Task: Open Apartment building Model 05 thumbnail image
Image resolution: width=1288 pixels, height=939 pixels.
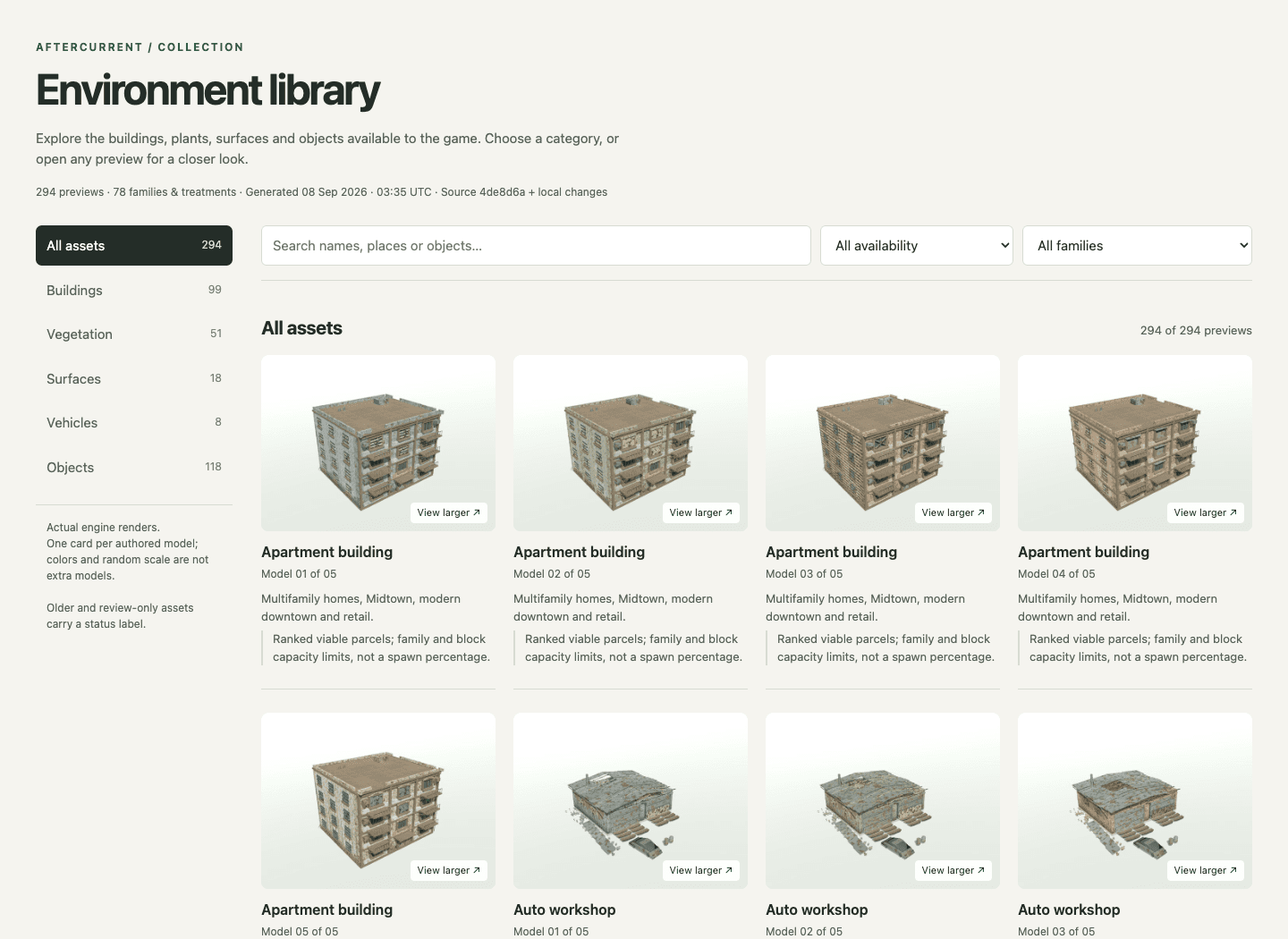Action: coord(378,800)
